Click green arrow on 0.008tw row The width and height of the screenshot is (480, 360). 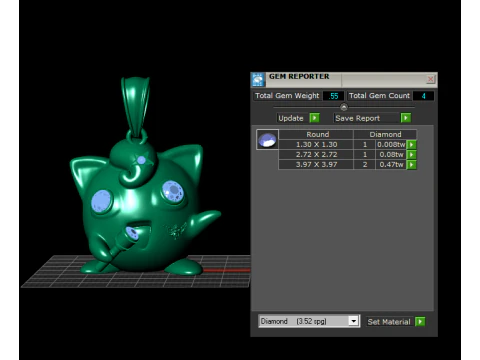(411, 145)
